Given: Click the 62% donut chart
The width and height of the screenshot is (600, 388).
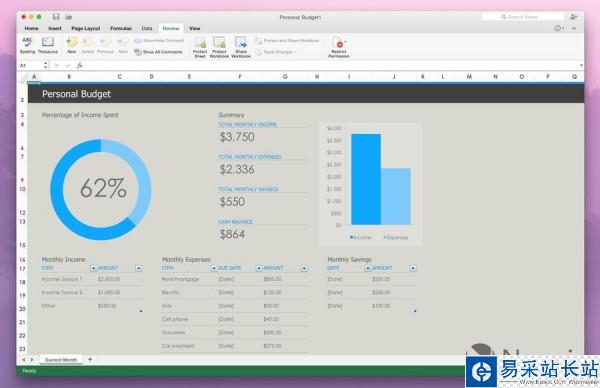Looking at the screenshot, I should (x=101, y=189).
